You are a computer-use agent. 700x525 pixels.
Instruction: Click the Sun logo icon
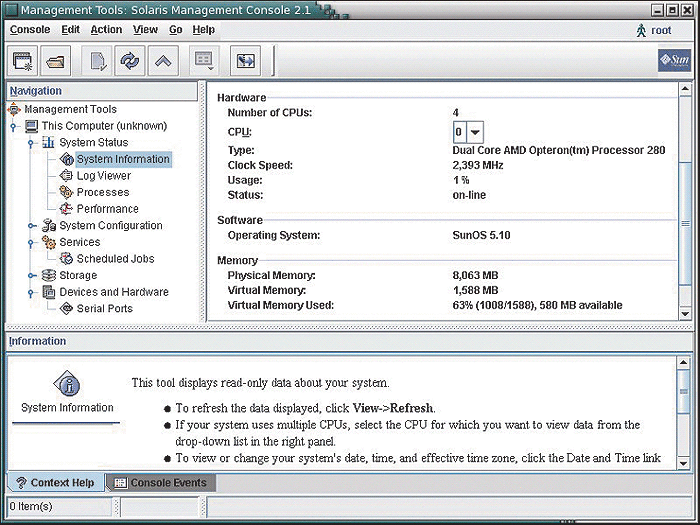pos(674,60)
